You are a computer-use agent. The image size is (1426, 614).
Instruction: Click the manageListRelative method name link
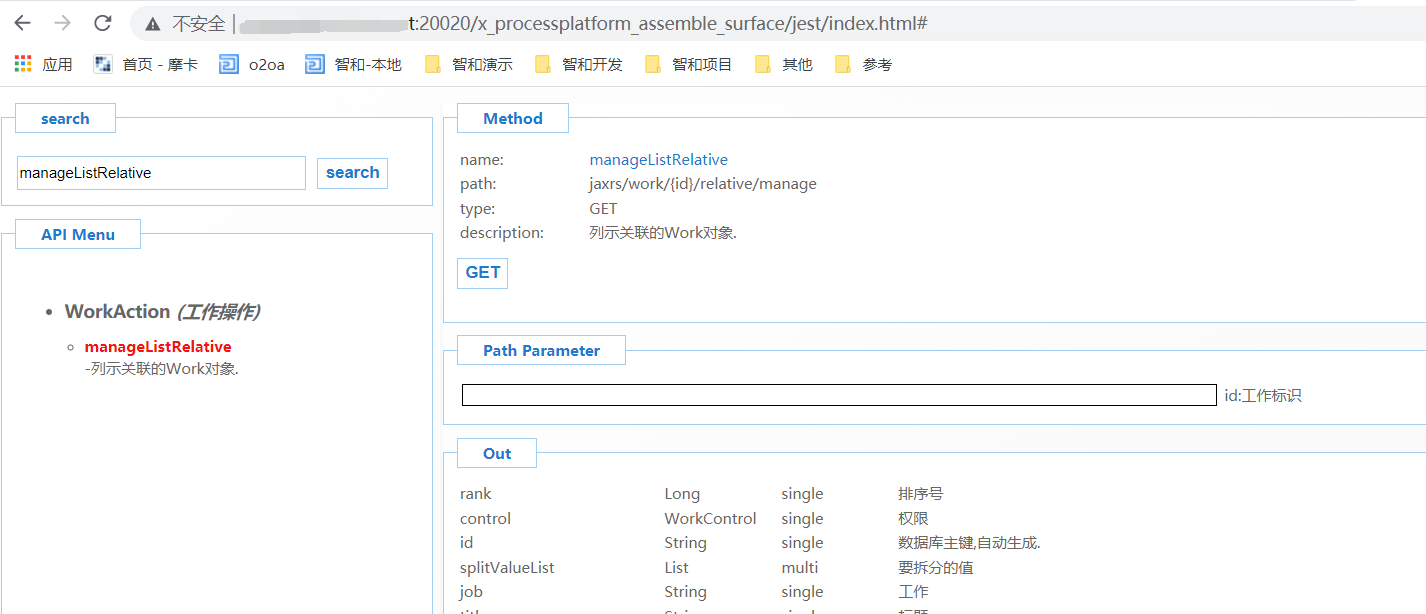(x=658, y=160)
